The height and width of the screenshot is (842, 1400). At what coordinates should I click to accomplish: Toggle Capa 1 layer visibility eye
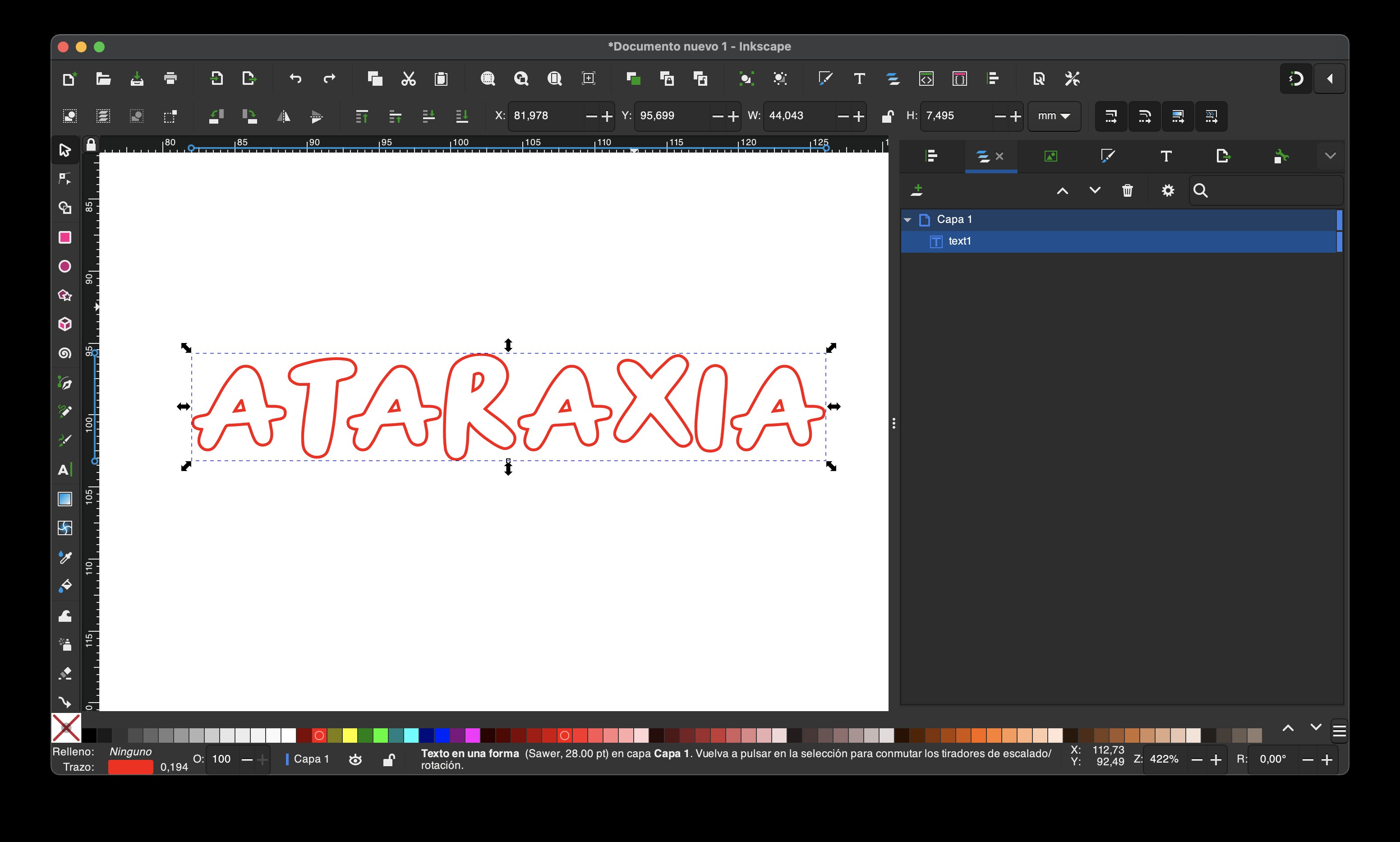355,759
